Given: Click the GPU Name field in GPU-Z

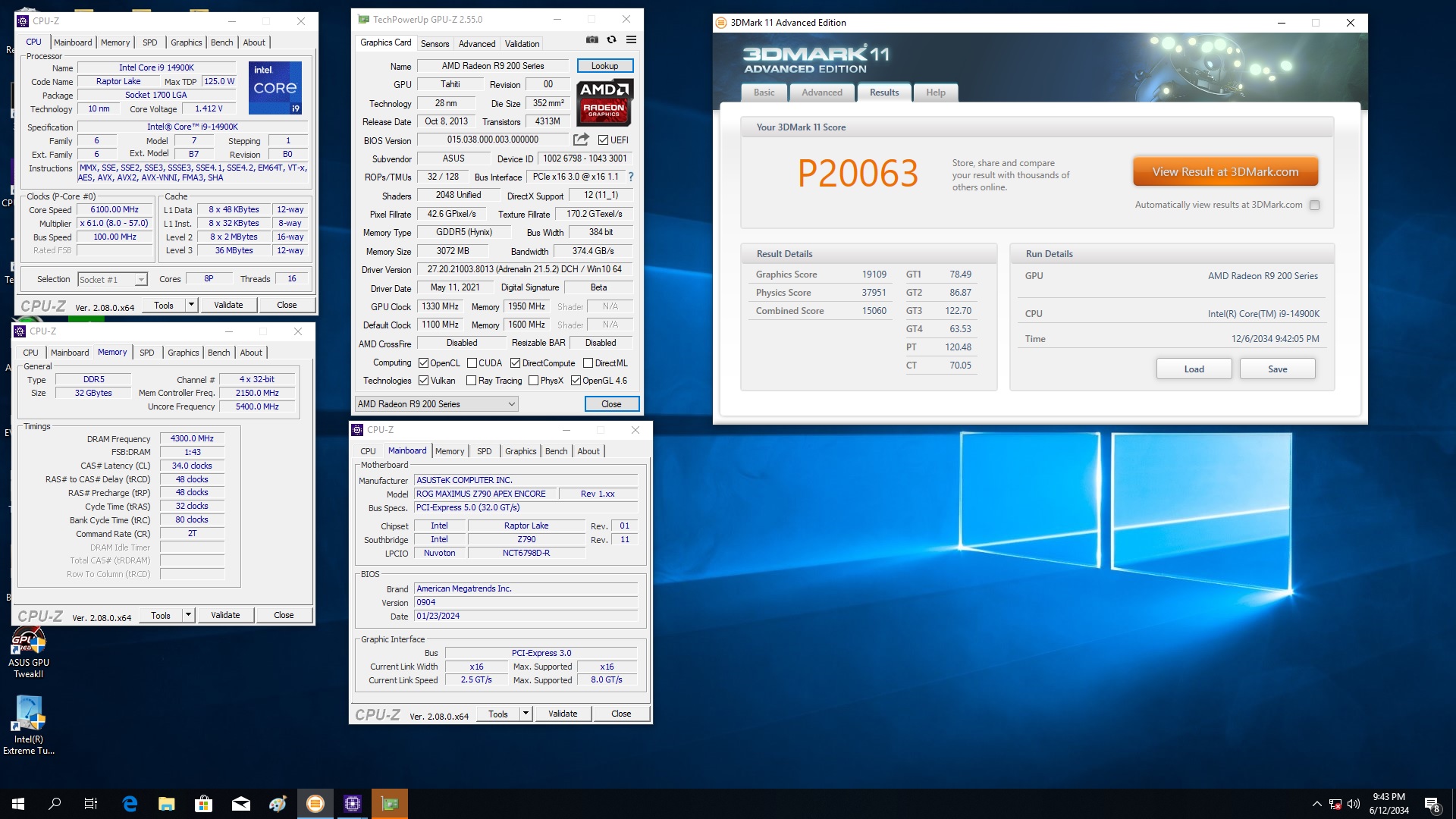Looking at the screenshot, I should click(493, 66).
